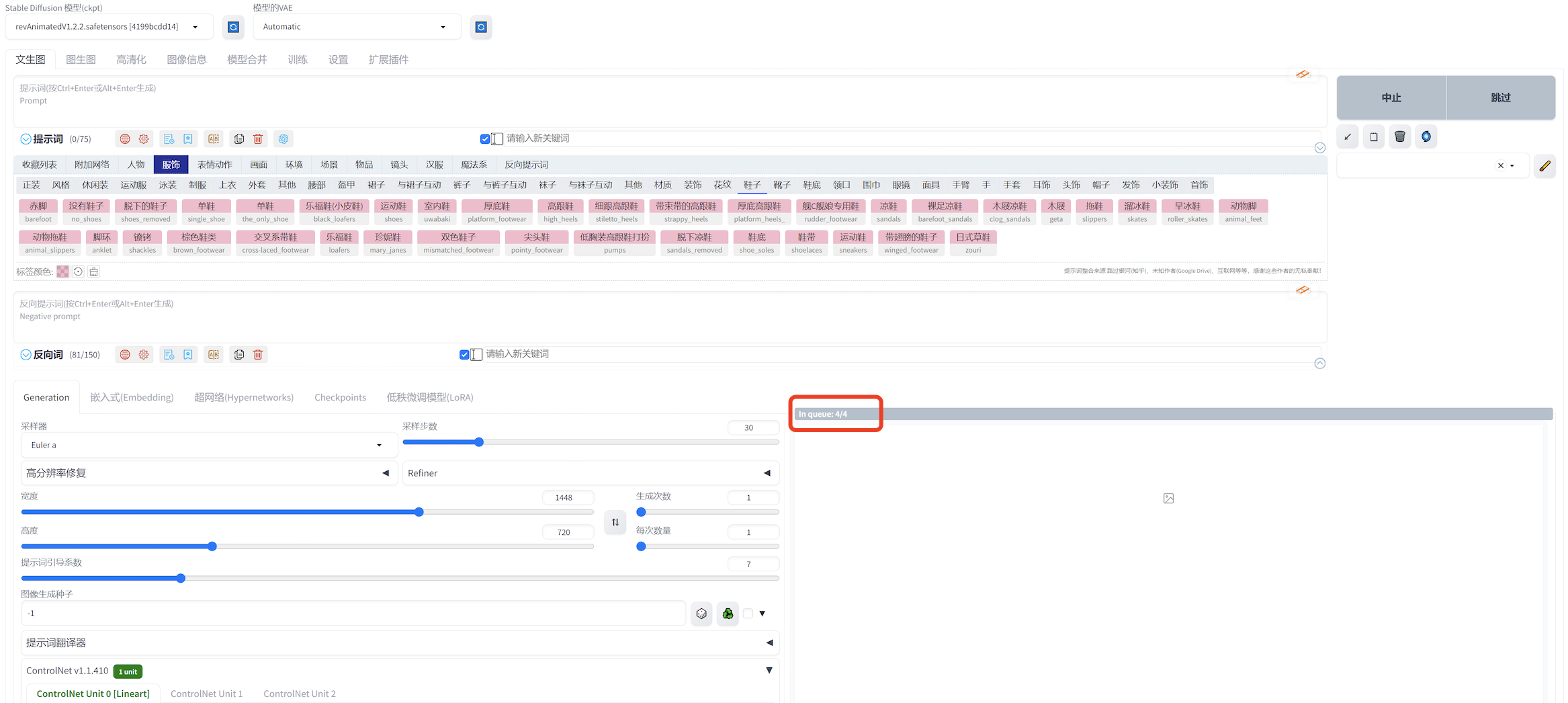Screen dimensions: 1568x703
Task: Switch to ControlNet Unit 1 tab
Action: (x=206, y=694)
